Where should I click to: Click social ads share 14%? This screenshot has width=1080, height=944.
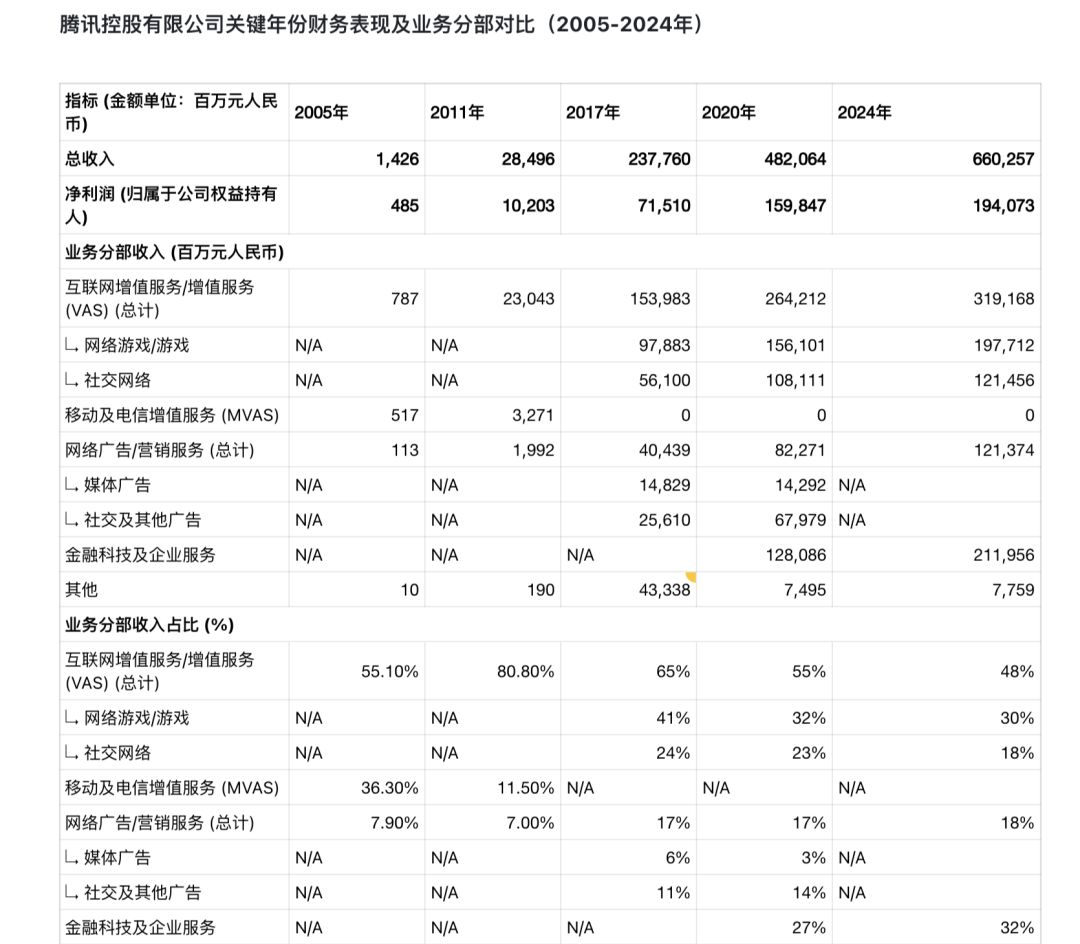click(x=809, y=893)
